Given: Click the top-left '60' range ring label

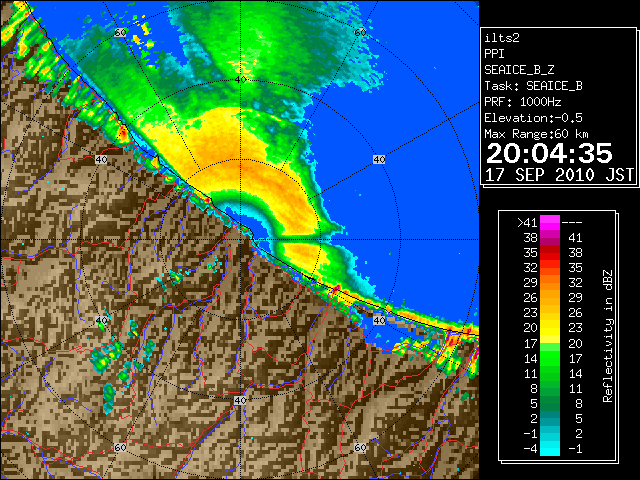Looking at the screenshot, I should (x=120, y=33).
